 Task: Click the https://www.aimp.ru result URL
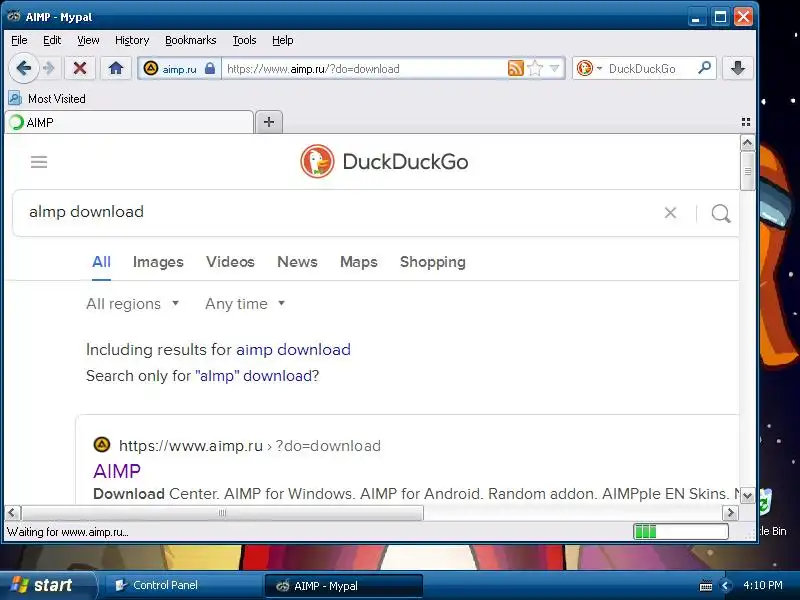point(249,446)
